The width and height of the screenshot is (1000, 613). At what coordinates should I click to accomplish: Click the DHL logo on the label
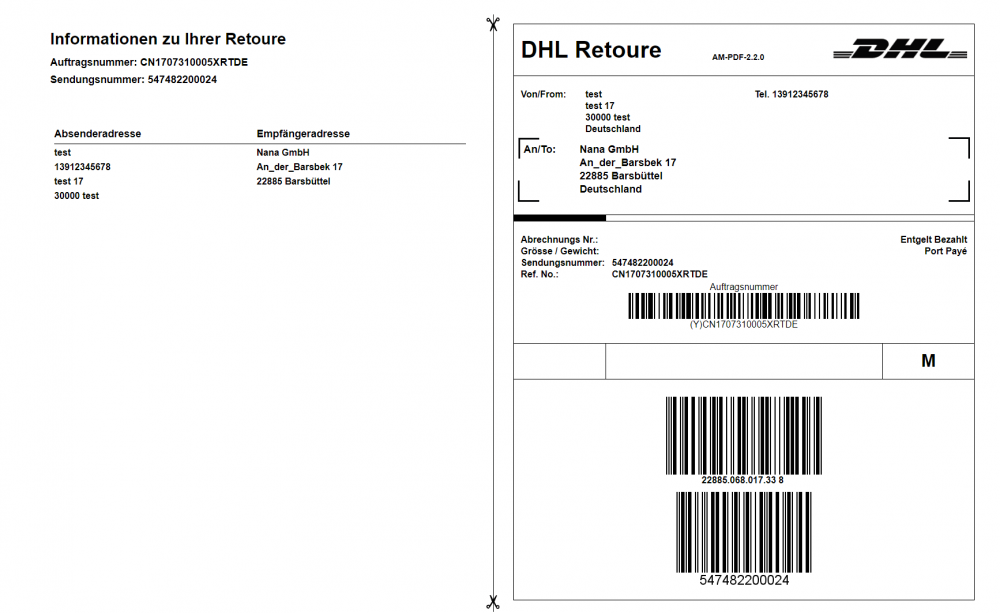[900, 49]
